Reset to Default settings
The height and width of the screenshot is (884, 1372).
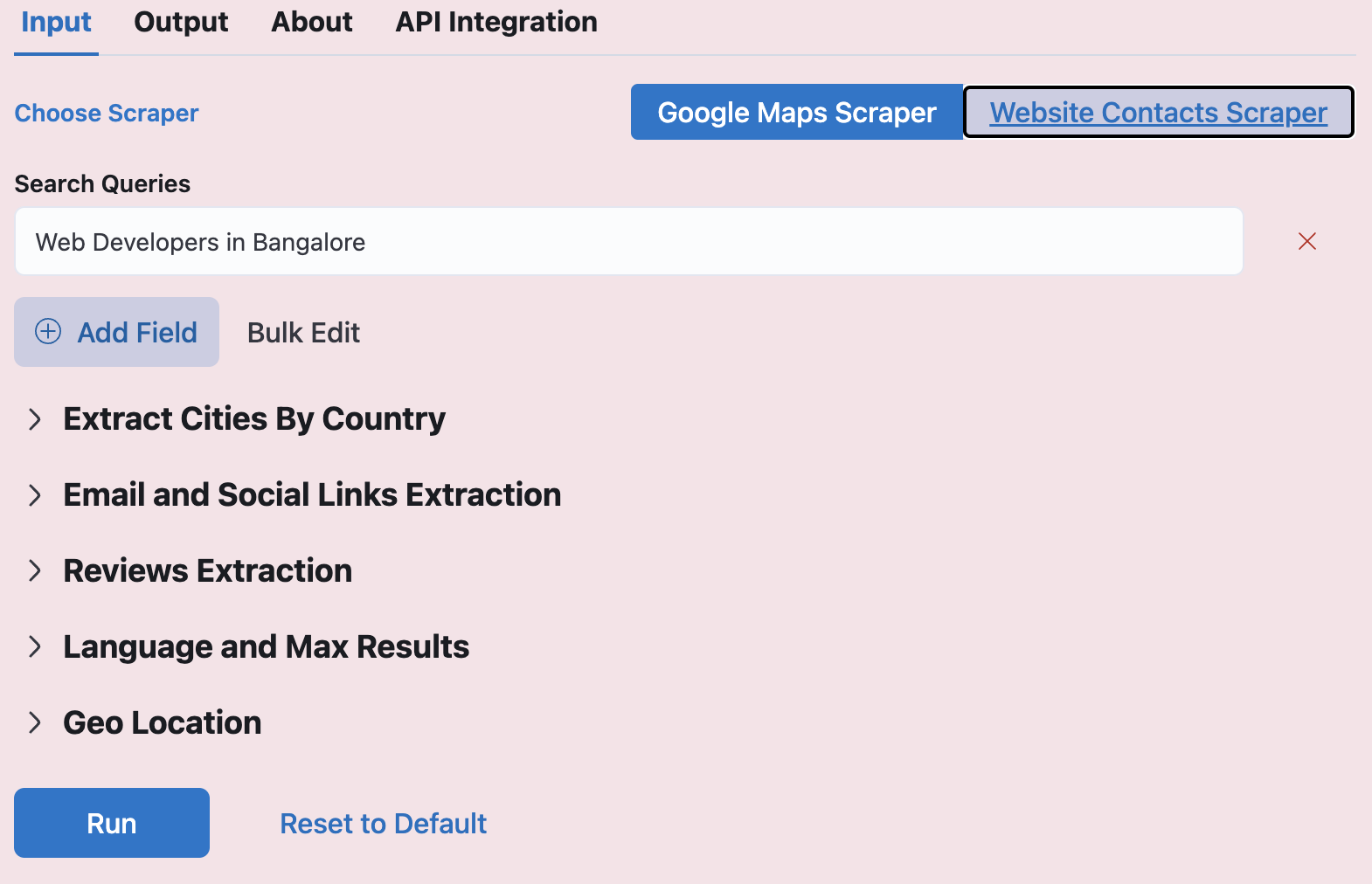pyautogui.click(x=383, y=824)
